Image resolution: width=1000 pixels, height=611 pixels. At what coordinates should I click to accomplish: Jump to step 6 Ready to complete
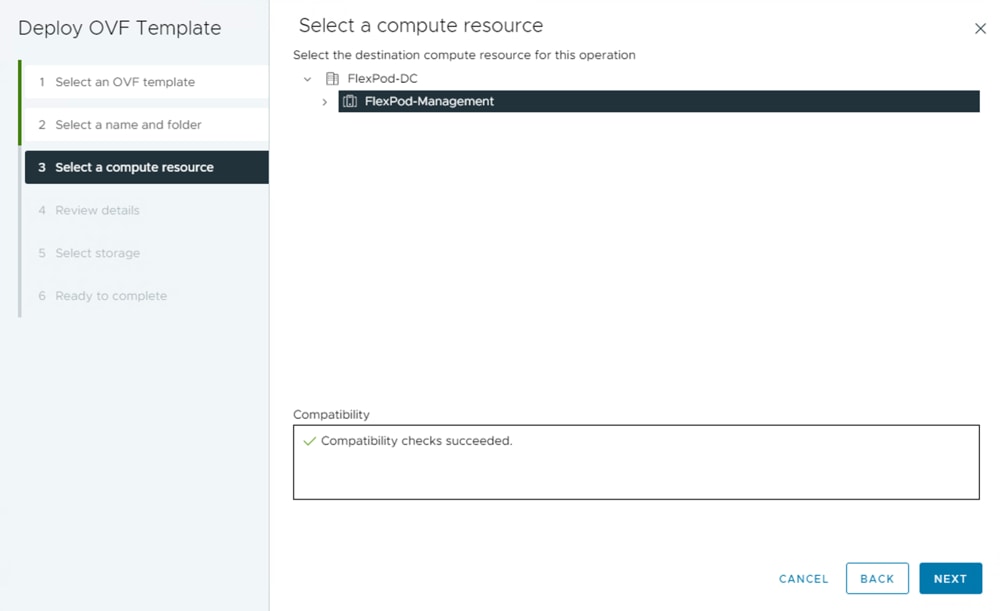point(111,296)
